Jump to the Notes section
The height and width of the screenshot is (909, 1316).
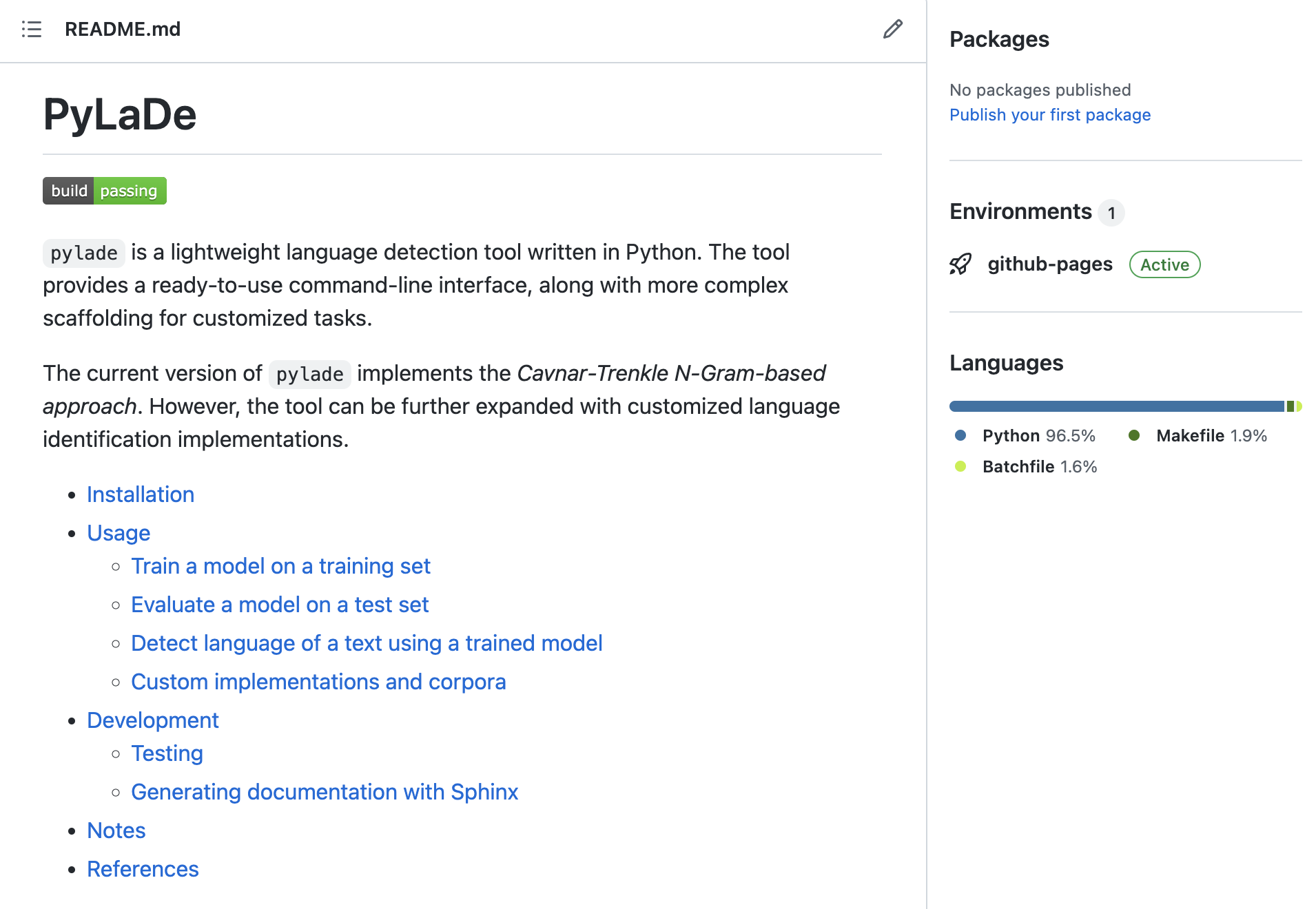pos(116,830)
